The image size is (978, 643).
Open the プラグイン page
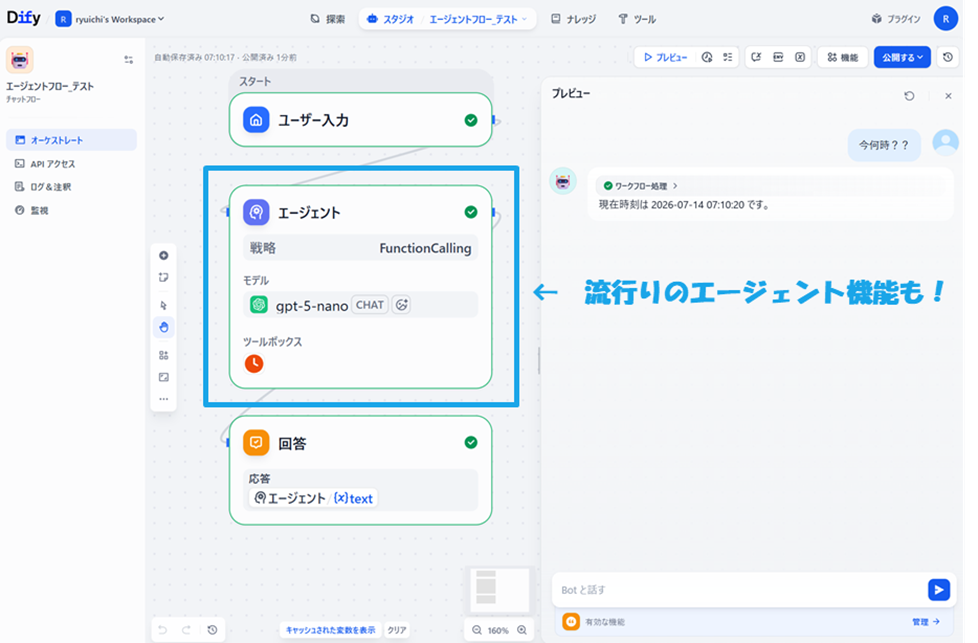click(x=896, y=19)
